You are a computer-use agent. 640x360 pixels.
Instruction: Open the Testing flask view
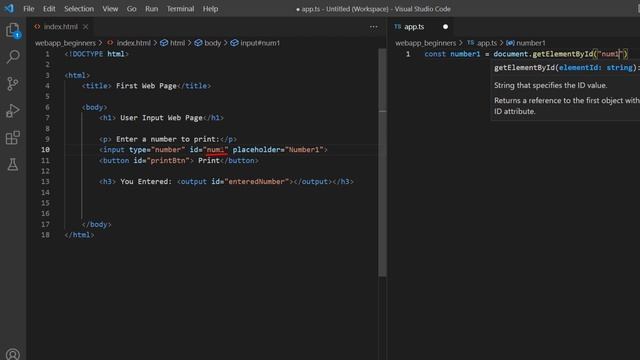click(13, 164)
